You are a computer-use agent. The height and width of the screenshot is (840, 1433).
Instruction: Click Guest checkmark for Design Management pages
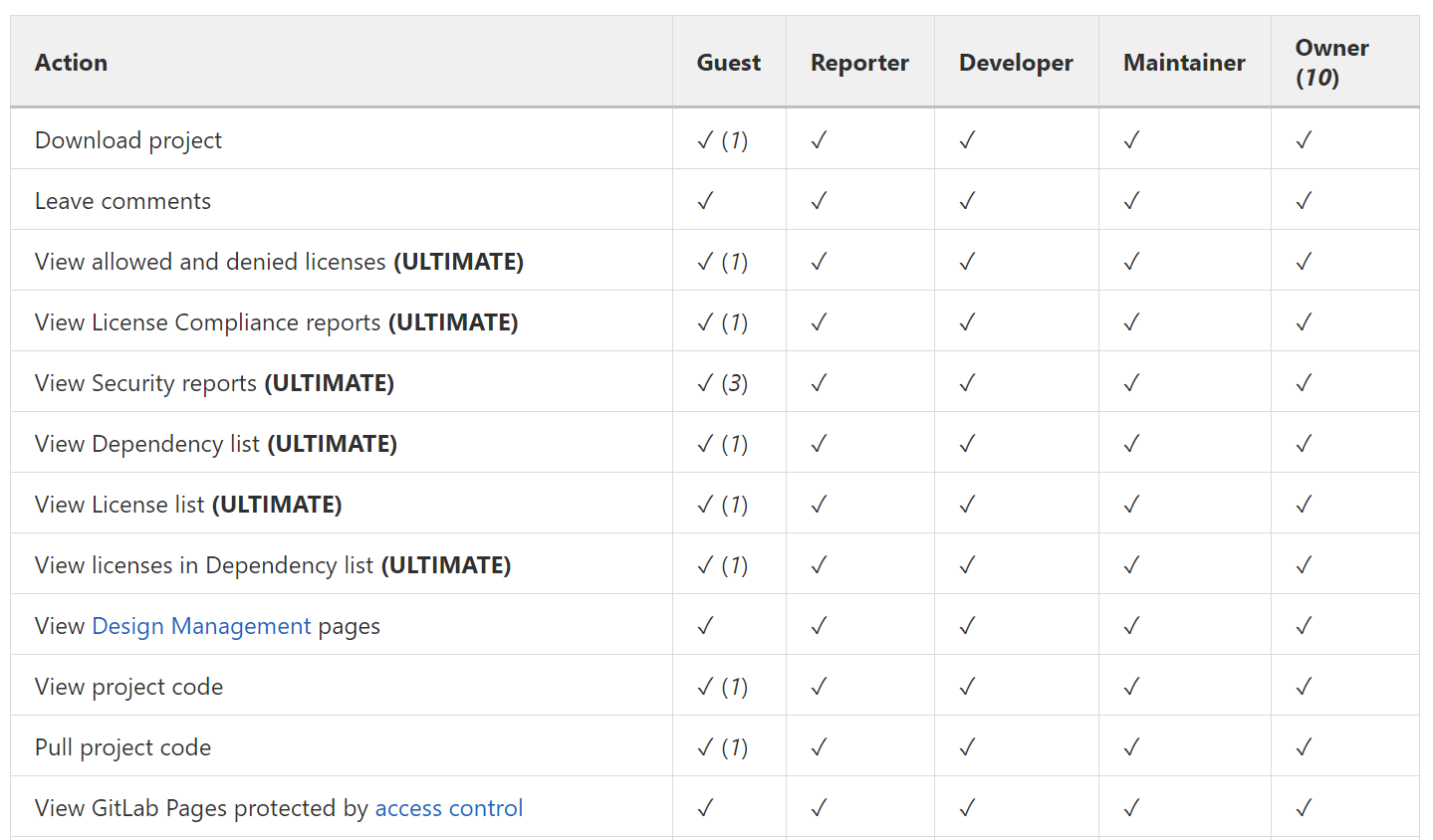(x=705, y=626)
